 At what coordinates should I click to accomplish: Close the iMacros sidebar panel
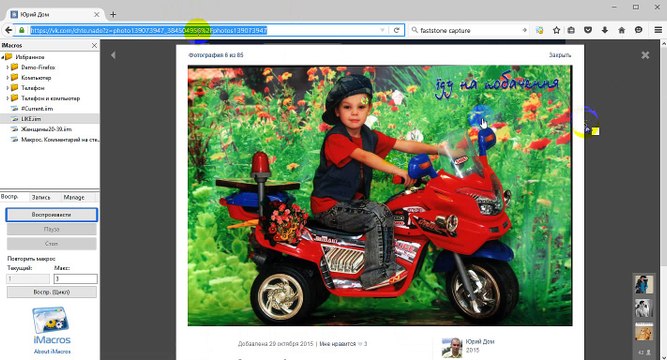(x=94, y=45)
